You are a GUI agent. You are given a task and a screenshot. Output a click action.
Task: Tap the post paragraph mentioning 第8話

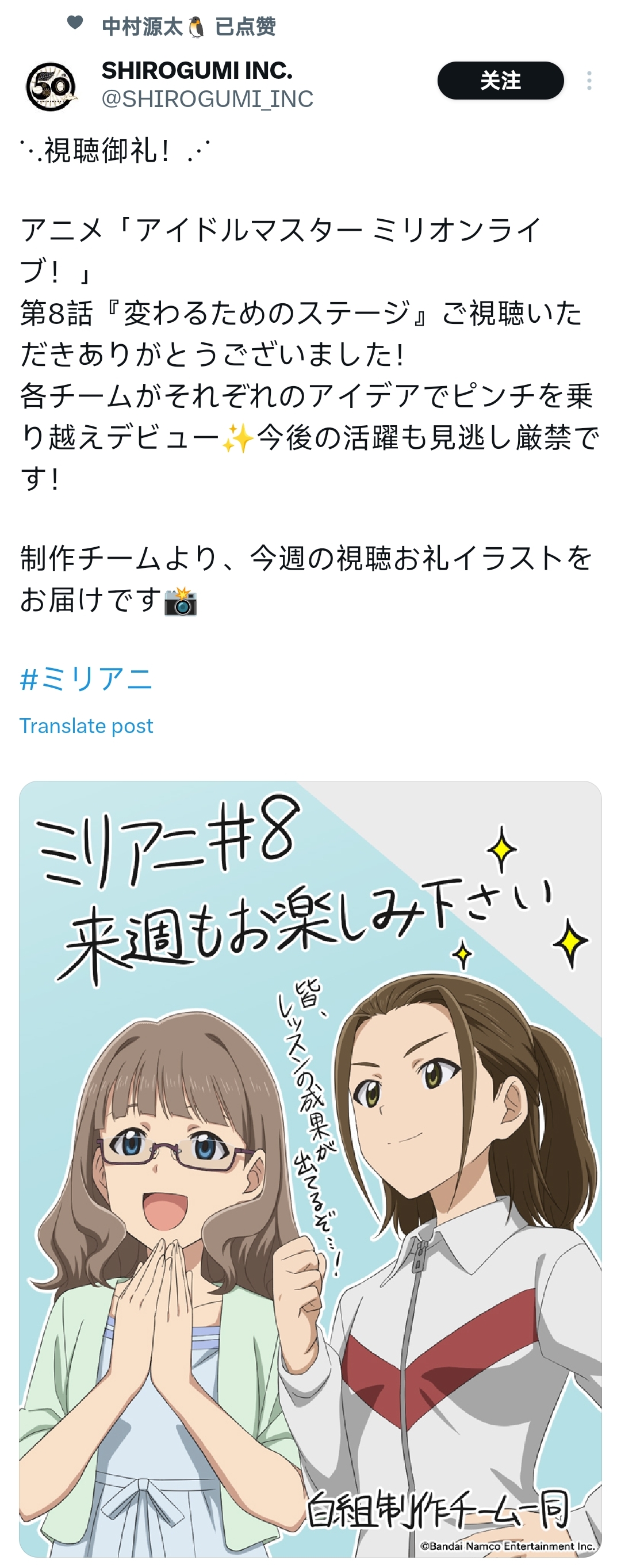309,354
